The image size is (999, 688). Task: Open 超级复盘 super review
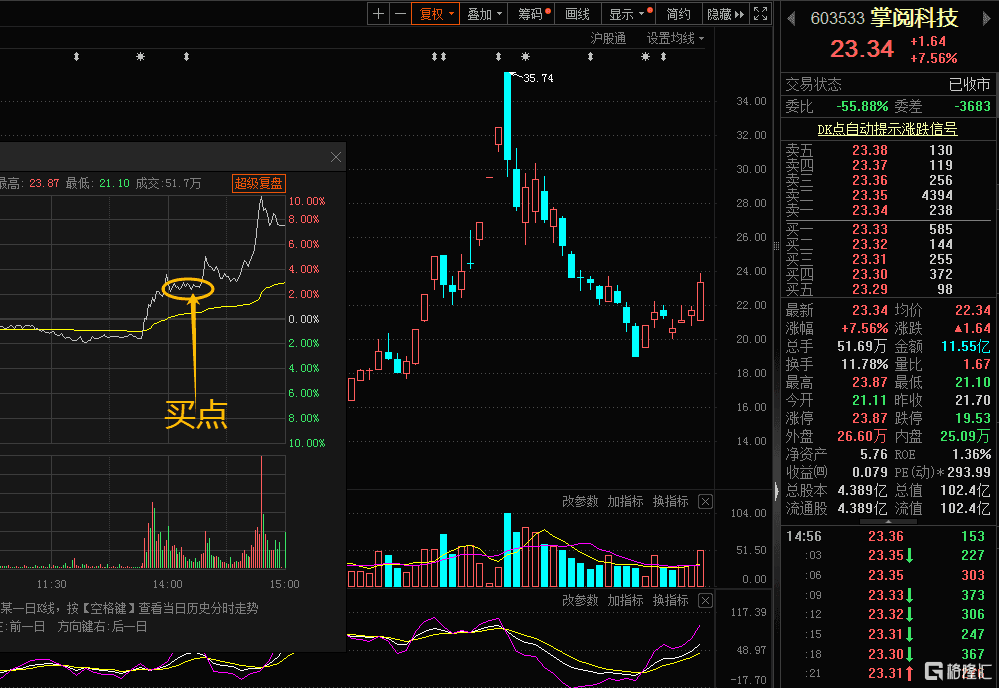tap(259, 183)
